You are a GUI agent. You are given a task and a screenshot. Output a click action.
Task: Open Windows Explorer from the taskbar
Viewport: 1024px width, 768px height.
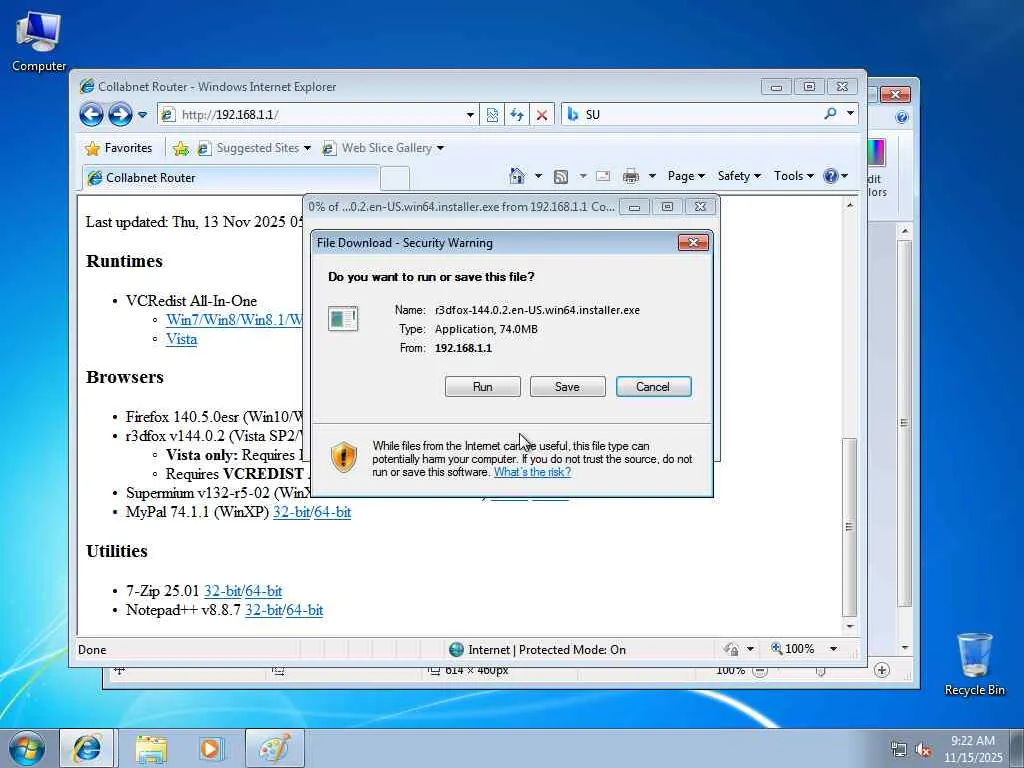pyautogui.click(x=151, y=749)
